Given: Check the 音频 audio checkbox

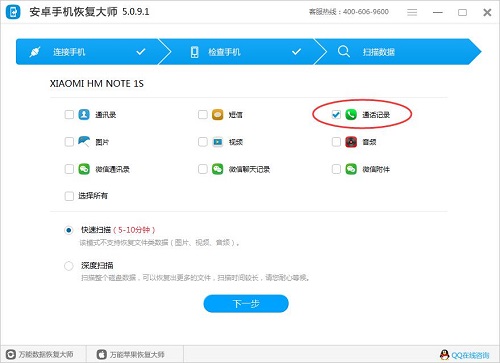Looking at the screenshot, I should tap(336, 142).
